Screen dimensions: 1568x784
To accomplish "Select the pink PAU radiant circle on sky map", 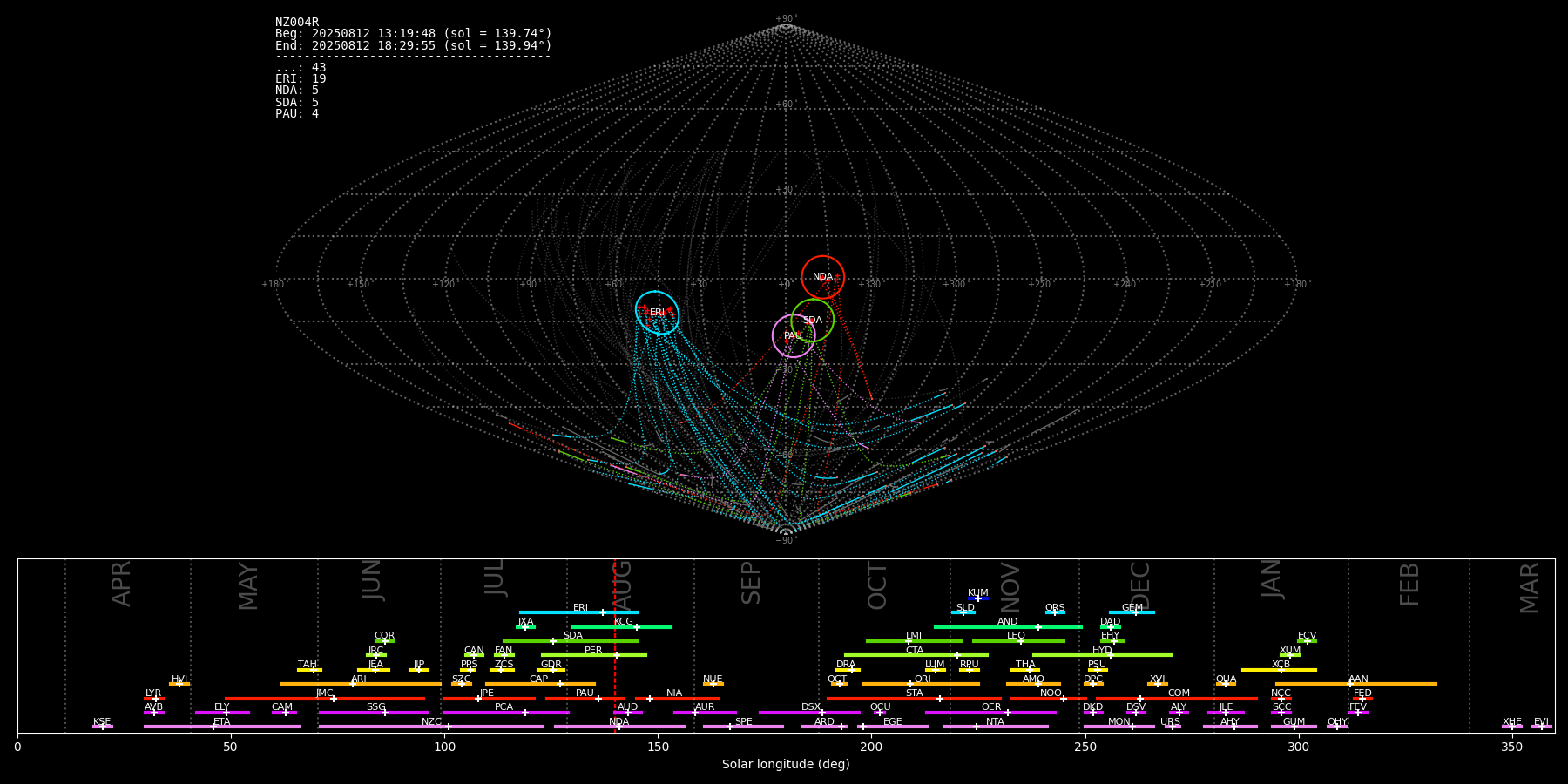I will tap(794, 335).
